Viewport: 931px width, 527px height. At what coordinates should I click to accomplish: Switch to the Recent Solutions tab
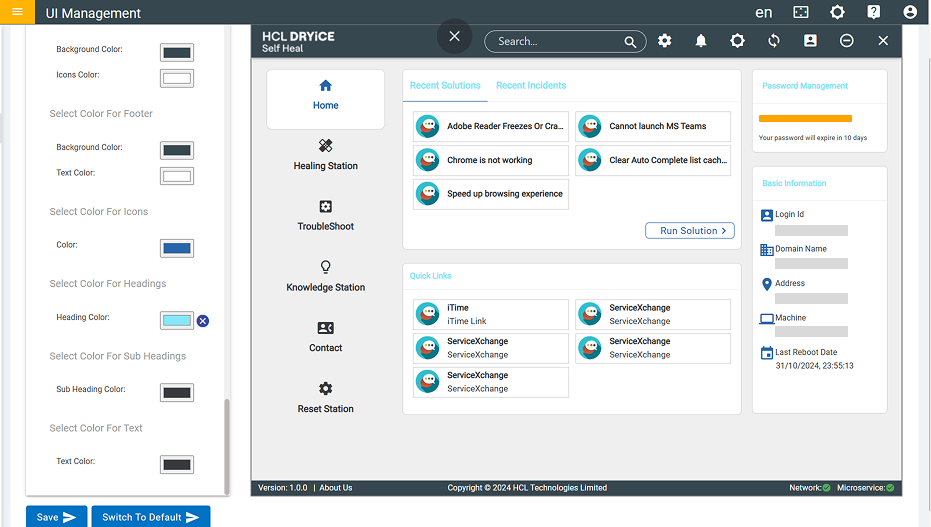coord(445,85)
